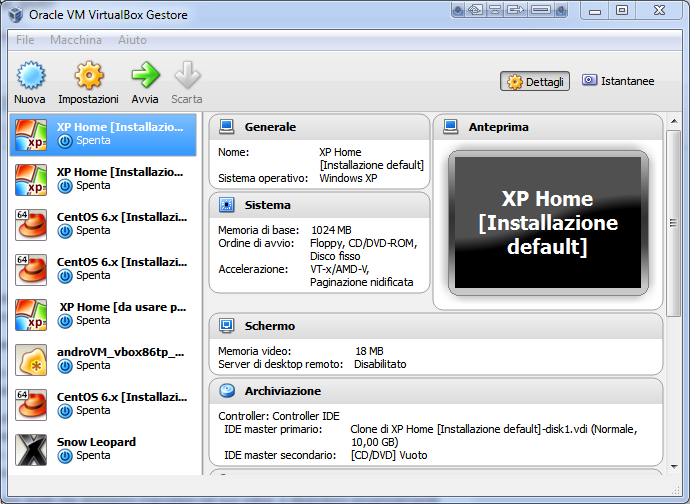Click the 'Windows XP' operating system value
This screenshot has width=690, height=504.
click(x=348, y=178)
